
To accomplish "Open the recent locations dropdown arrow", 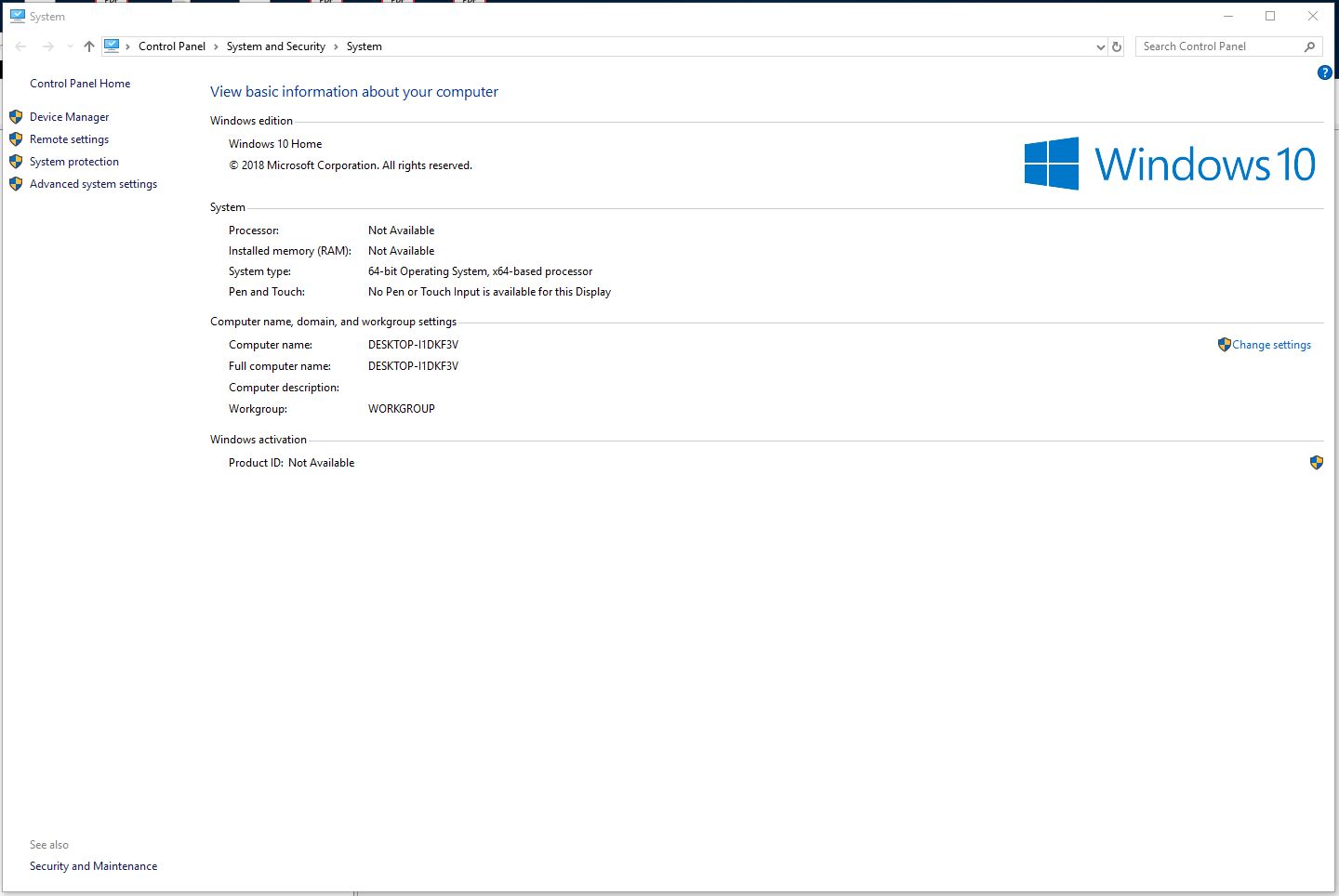I will click(70, 46).
